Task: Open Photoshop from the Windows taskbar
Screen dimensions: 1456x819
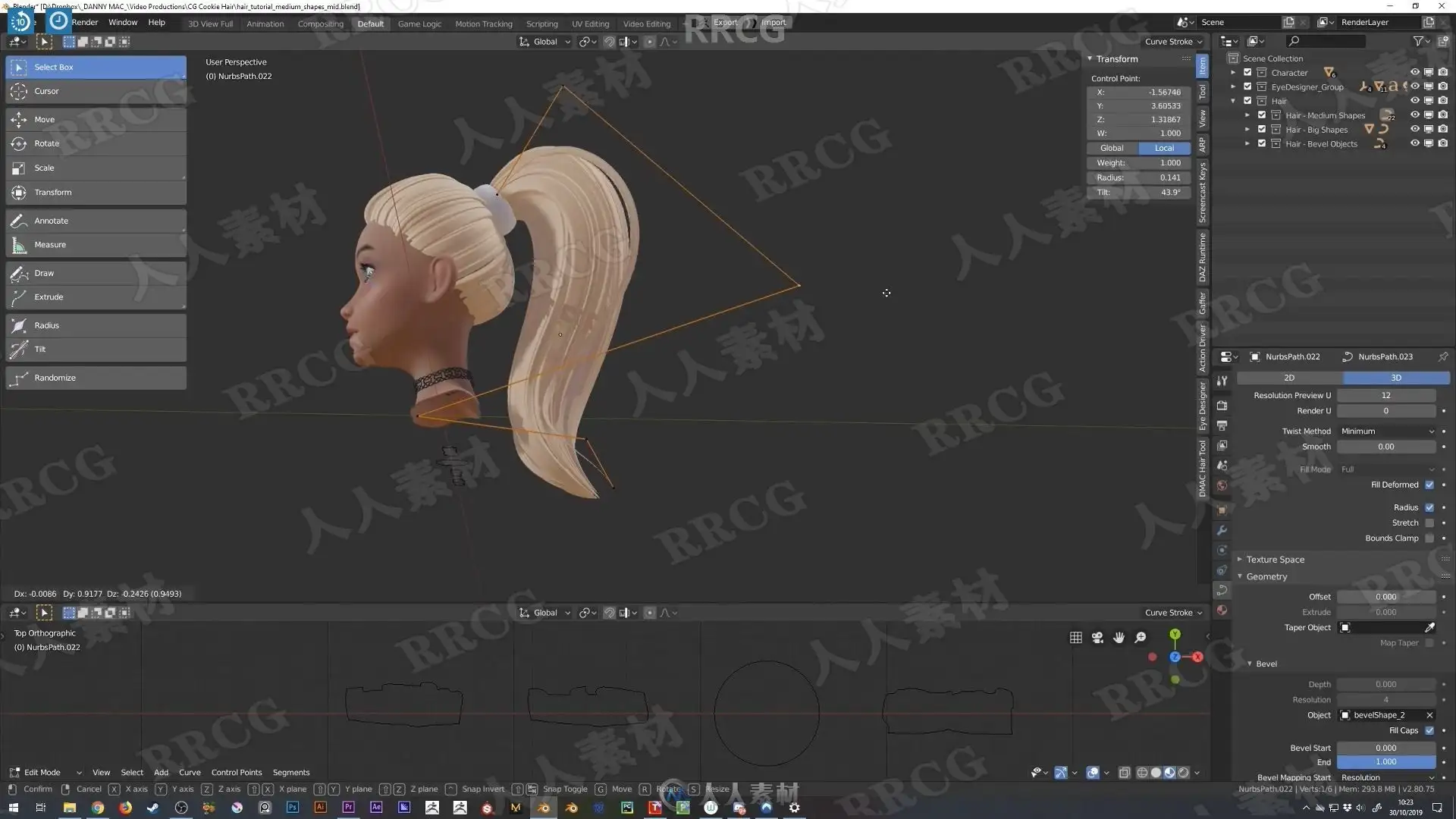Action: click(x=293, y=808)
